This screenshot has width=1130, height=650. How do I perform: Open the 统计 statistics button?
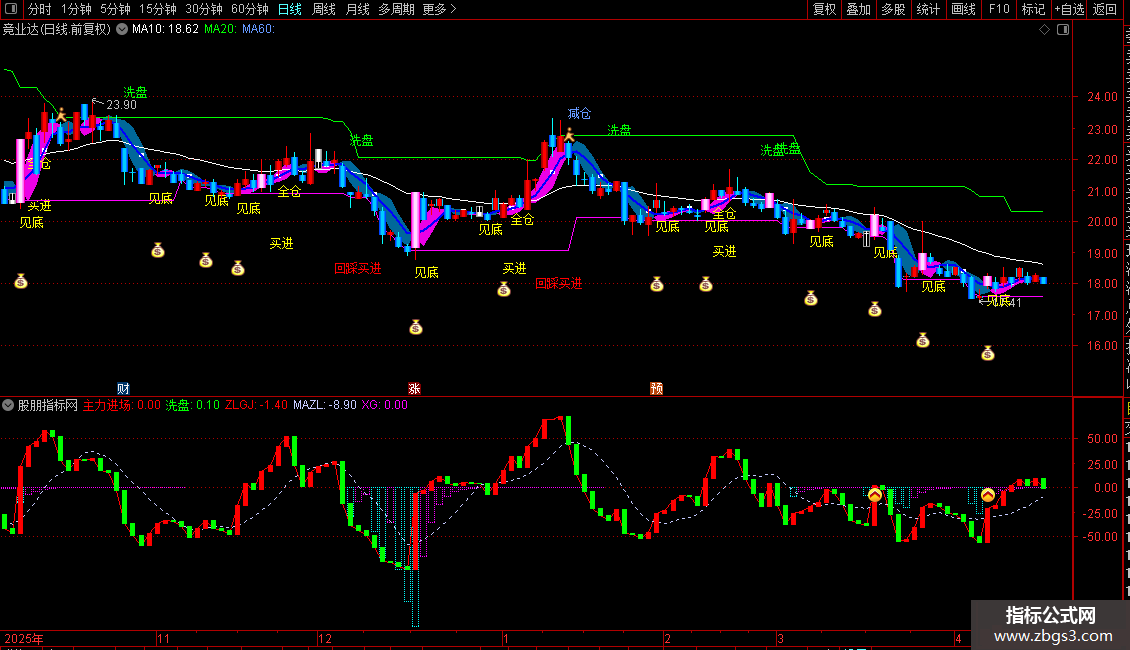(x=927, y=9)
